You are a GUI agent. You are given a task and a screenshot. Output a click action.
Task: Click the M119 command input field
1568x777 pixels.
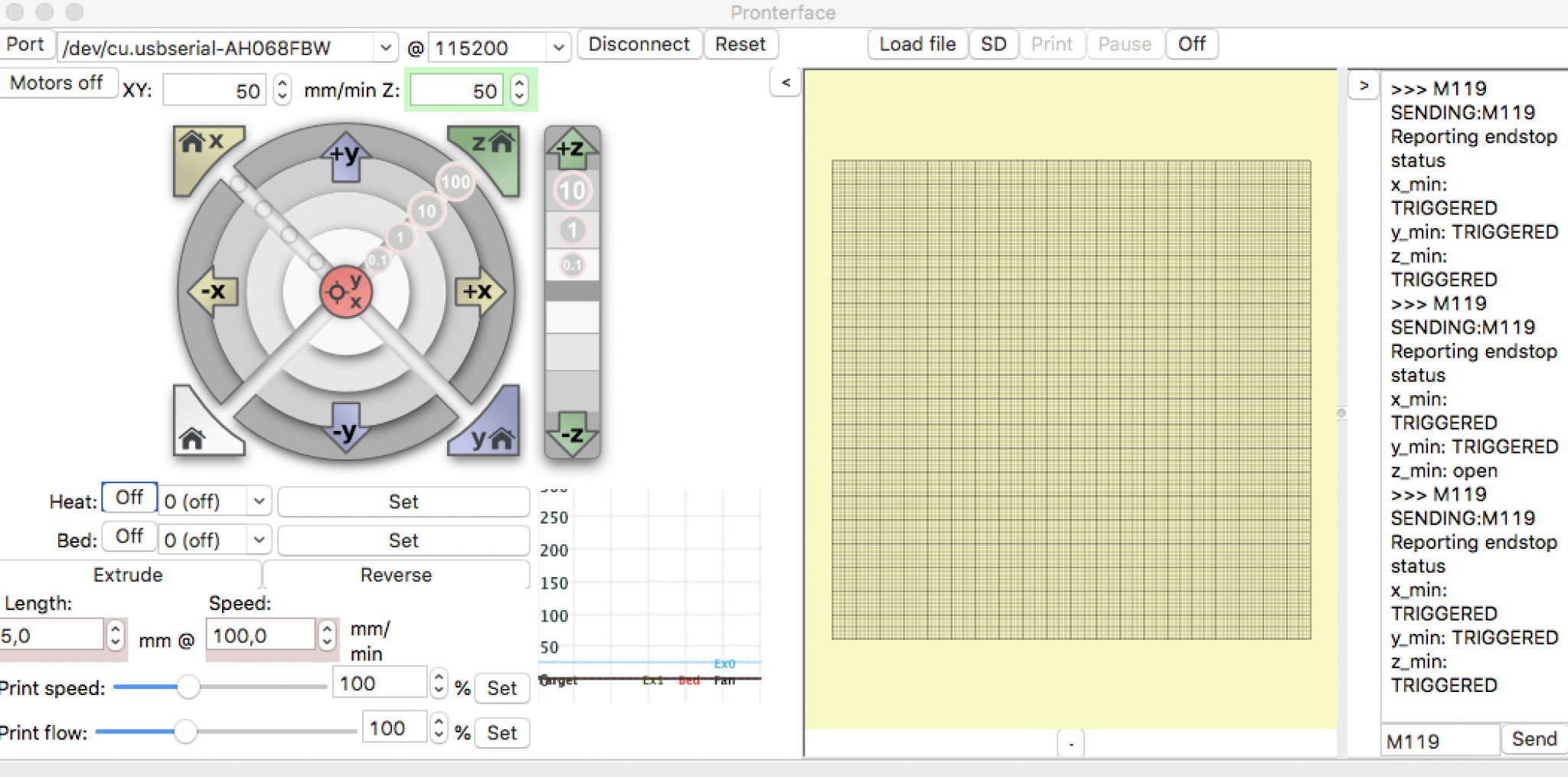coord(1439,741)
